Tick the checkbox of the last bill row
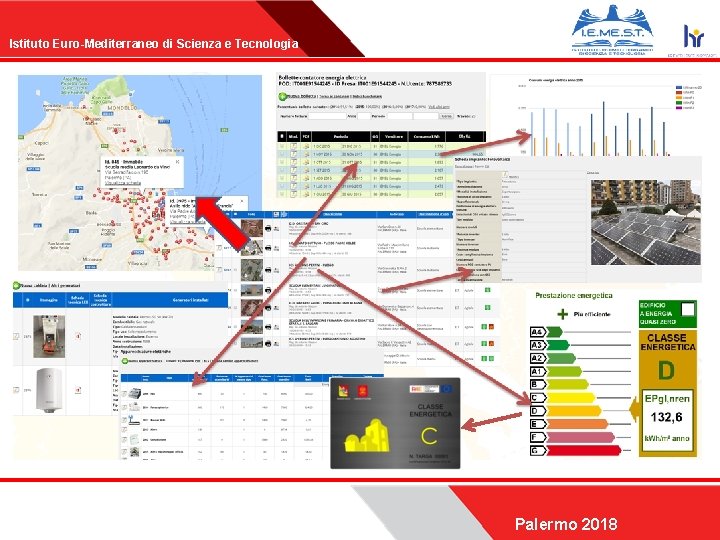 [282, 194]
